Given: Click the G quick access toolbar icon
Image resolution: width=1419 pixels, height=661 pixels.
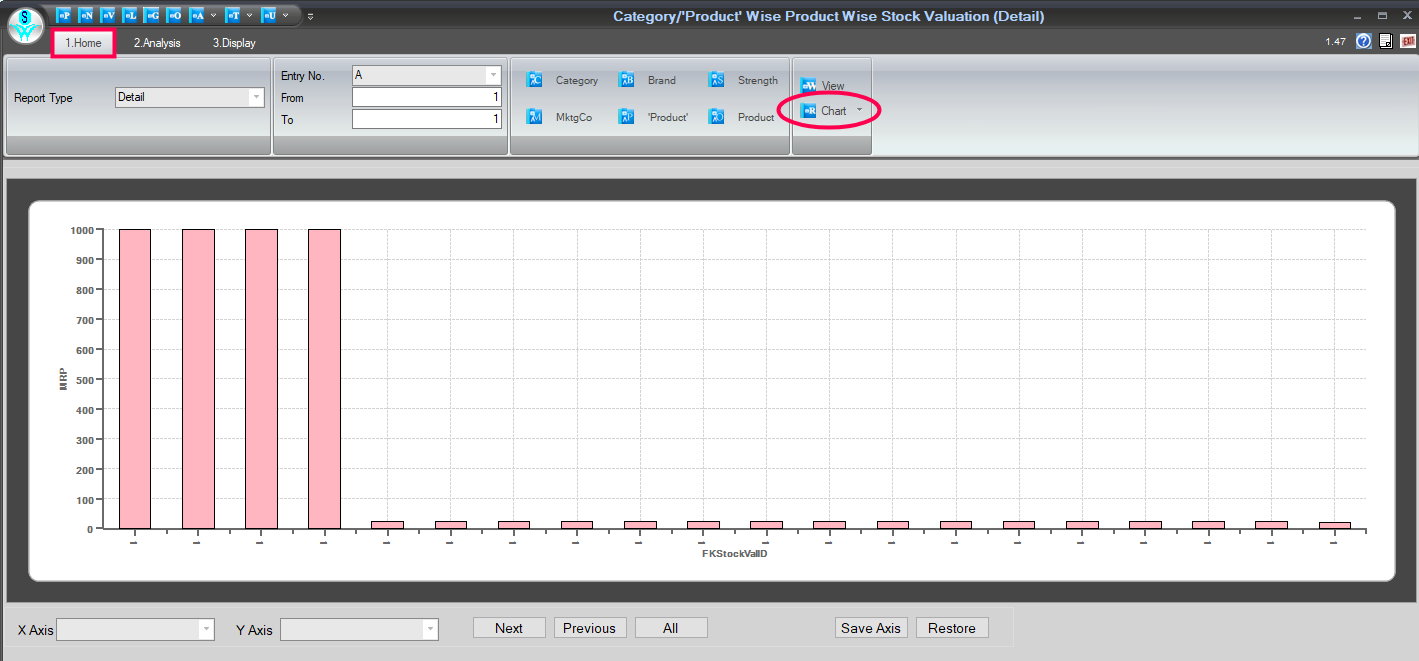Looking at the screenshot, I should 151,15.
